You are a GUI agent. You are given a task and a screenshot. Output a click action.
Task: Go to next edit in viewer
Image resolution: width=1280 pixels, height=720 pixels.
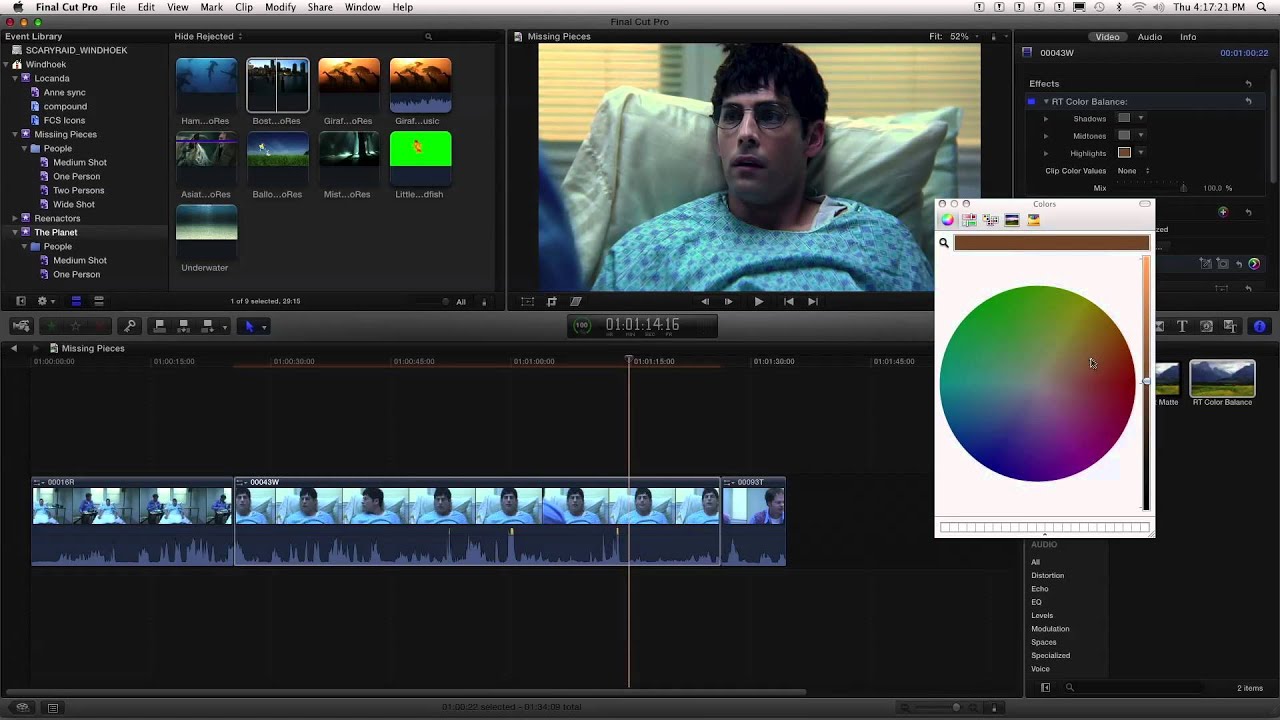tap(812, 301)
